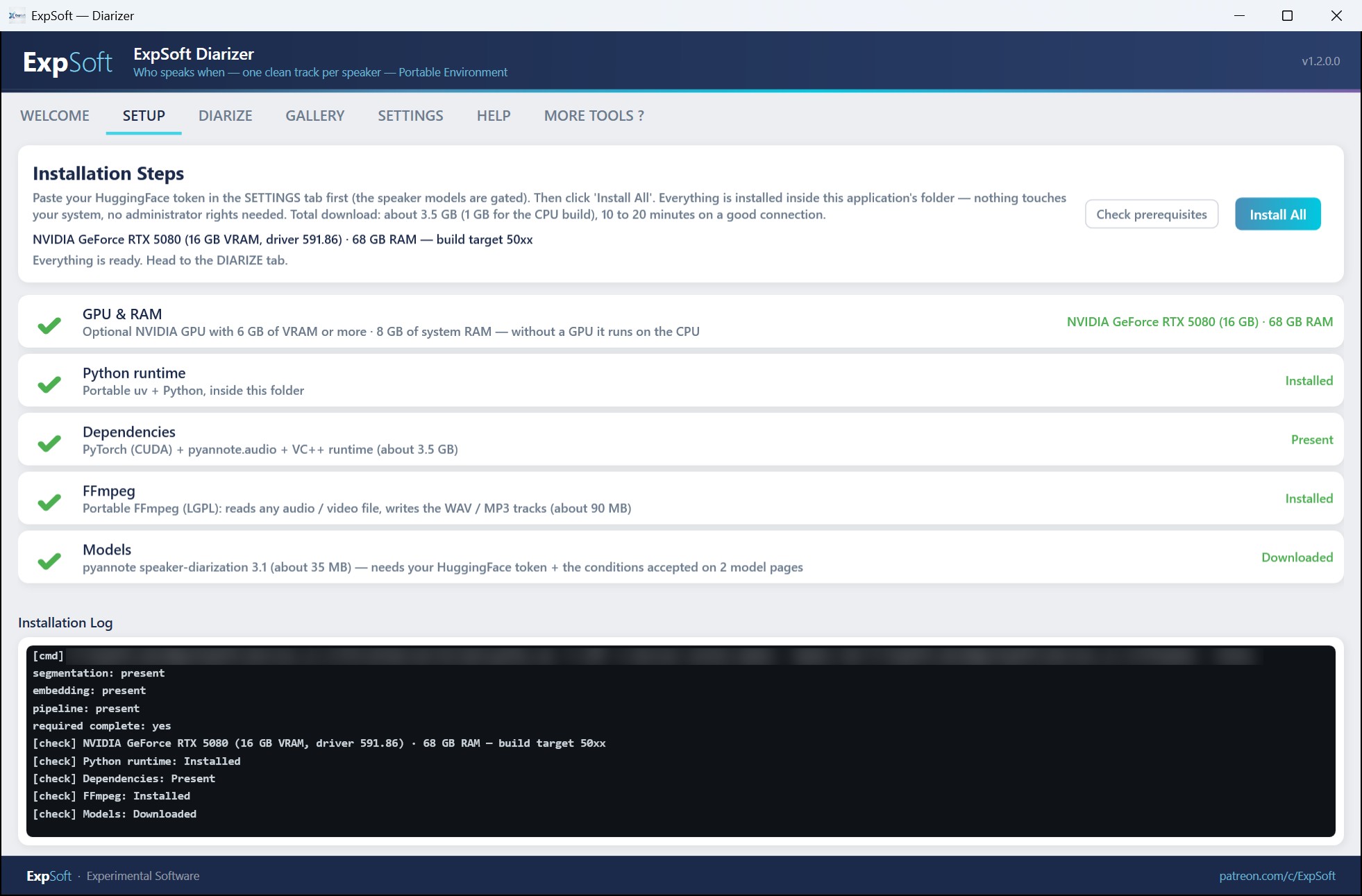
Task: Click the '[check] Dependencies: Present' log line
Action: (124, 779)
